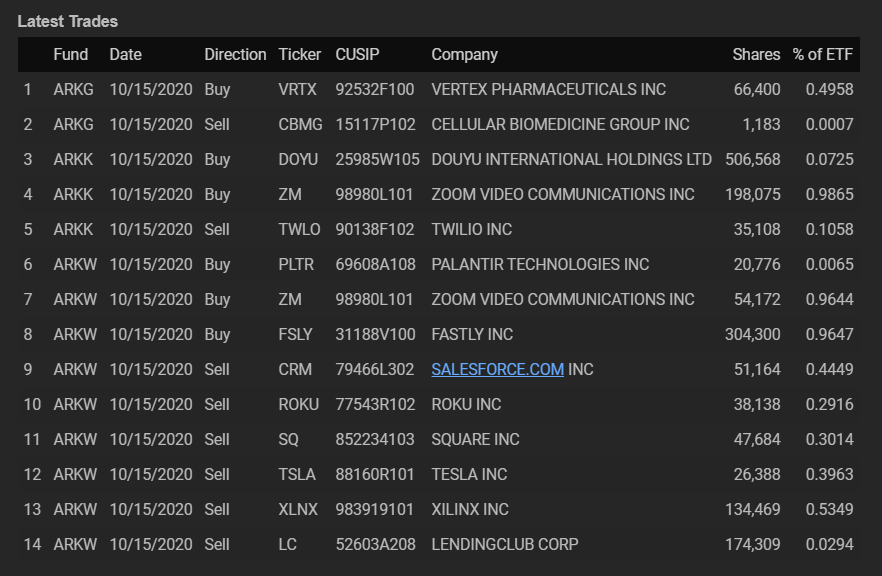Click CUSIP 77543R102
The width and height of the screenshot is (882, 576).
pyautogui.click(x=375, y=404)
